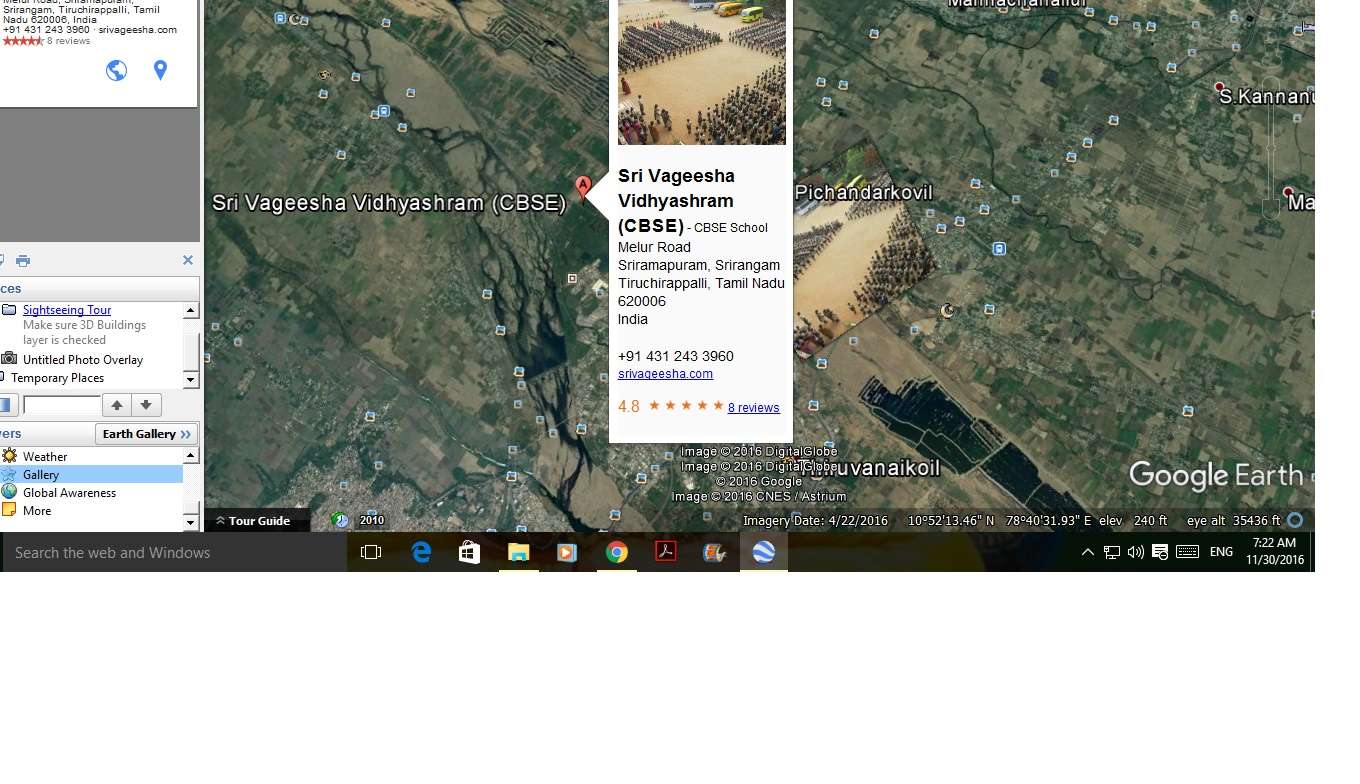Click the eye alt 35436 ft readout
This screenshot has height=784, width=1360.
[1234, 520]
